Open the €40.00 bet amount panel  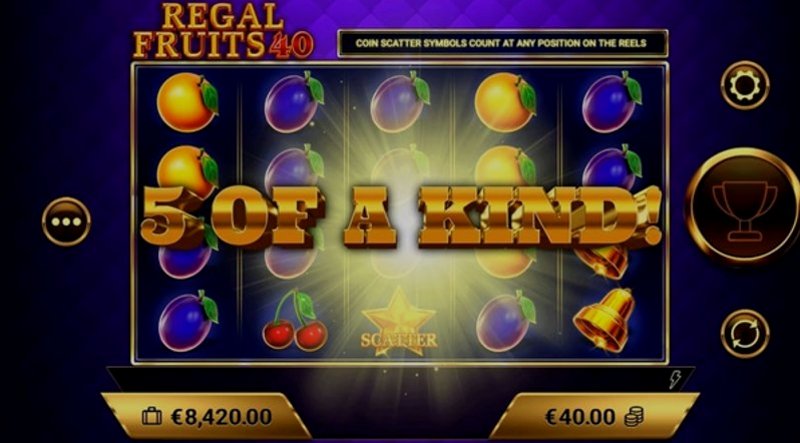pos(594,416)
